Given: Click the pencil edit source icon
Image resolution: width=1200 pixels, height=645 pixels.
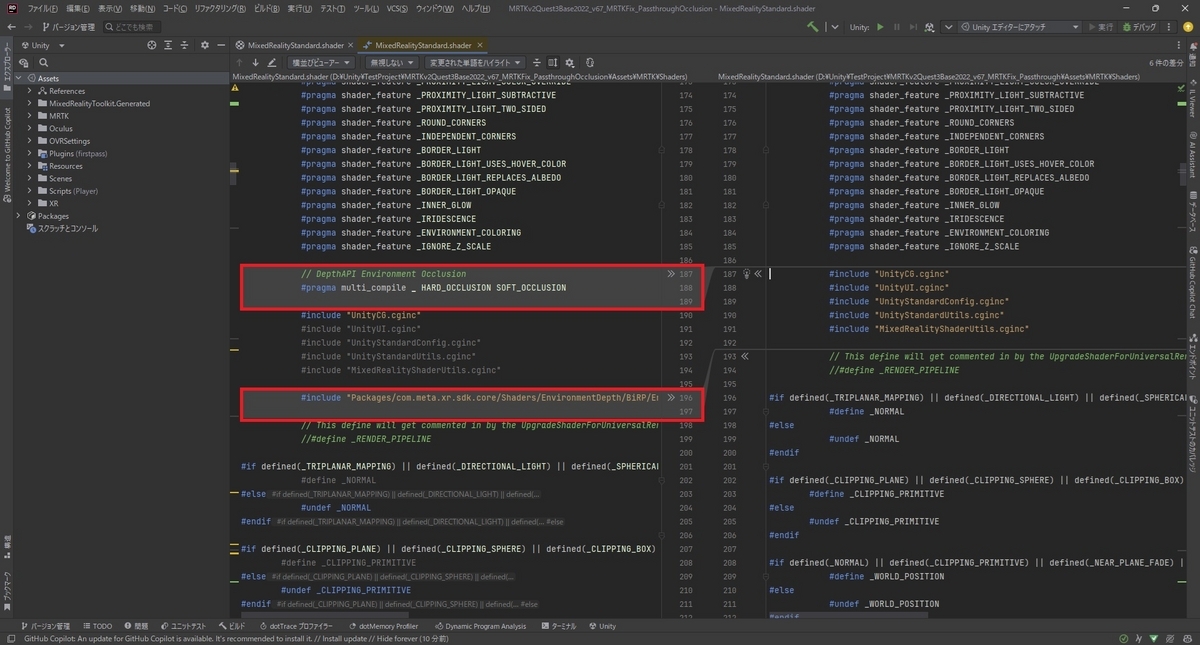Looking at the screenshot, I should (x=272, y=62).
